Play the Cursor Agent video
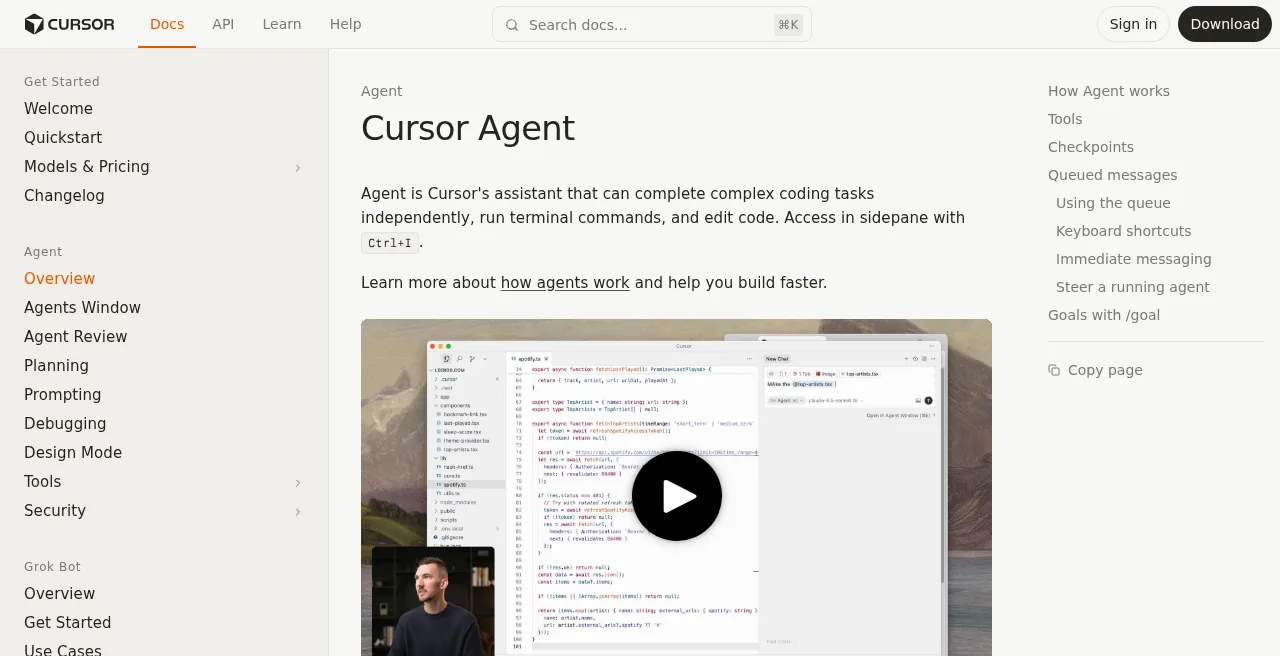The height and width of the screenshot is (656, 1280). pos(677,496)
